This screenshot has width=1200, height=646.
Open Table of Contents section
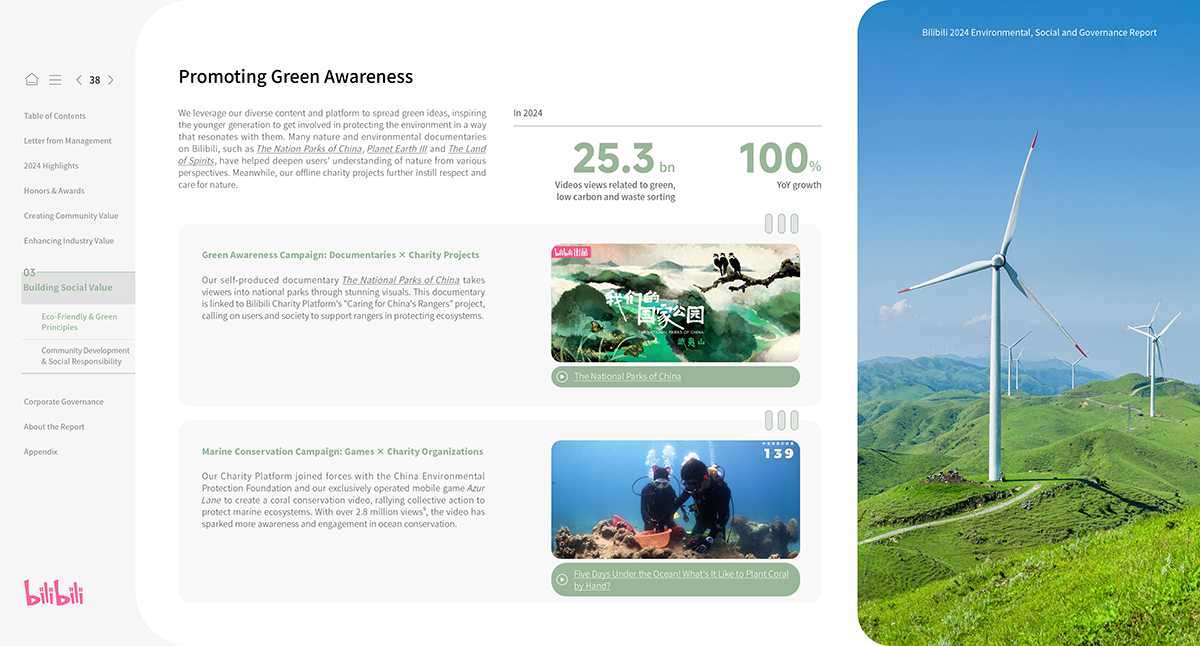[55, 116]
